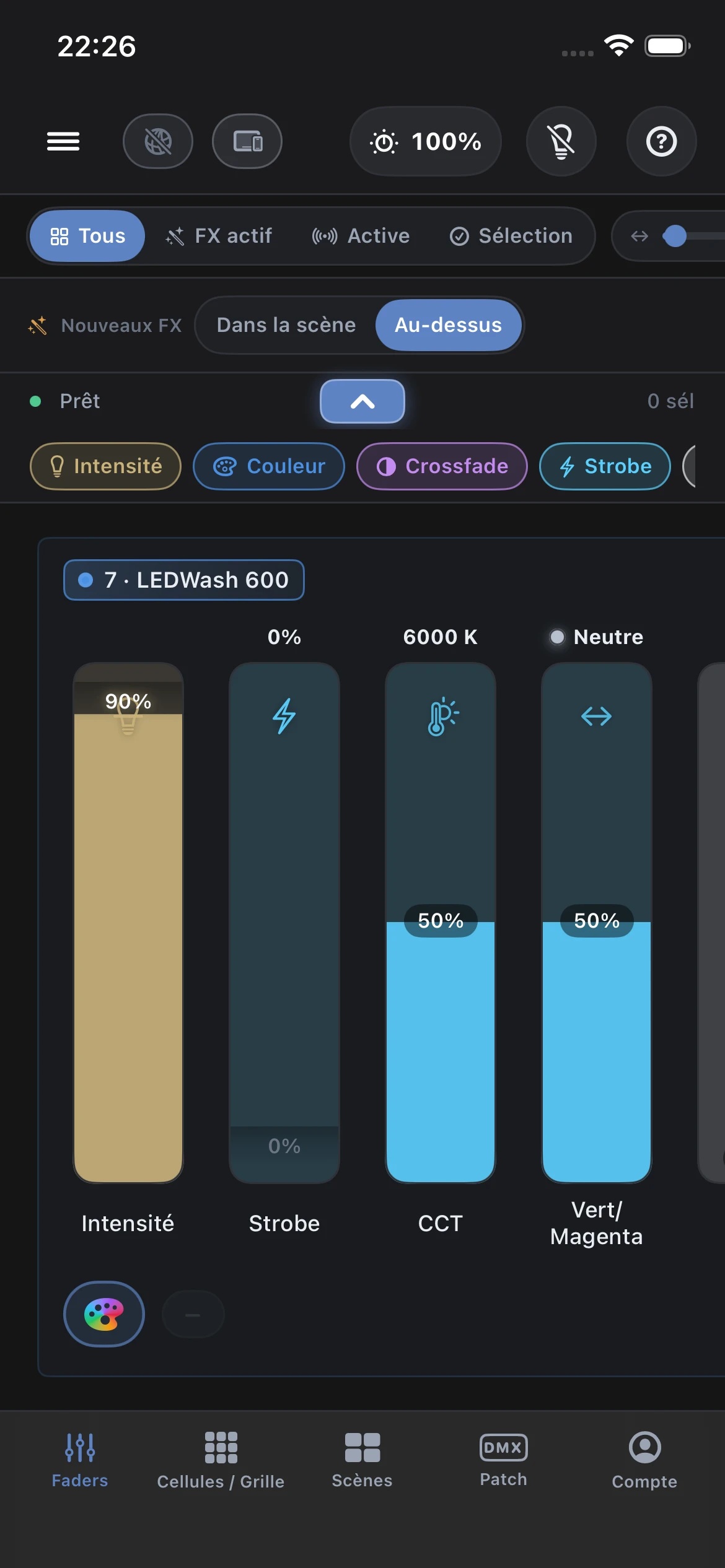Open the devices screen icon

(247, 141)
